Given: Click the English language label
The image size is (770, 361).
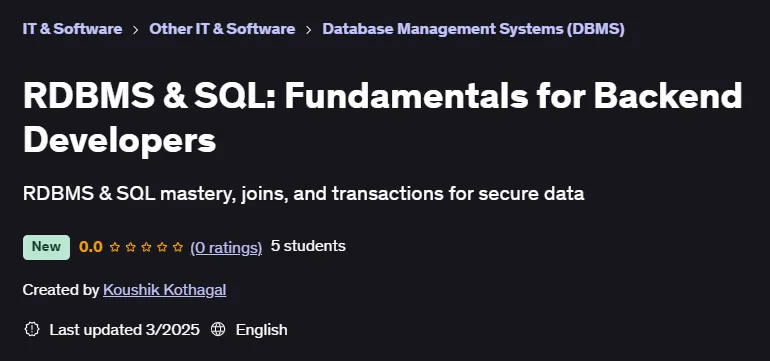Looking at the screenshot, I should pyautogui.click(x=261, y=330).
